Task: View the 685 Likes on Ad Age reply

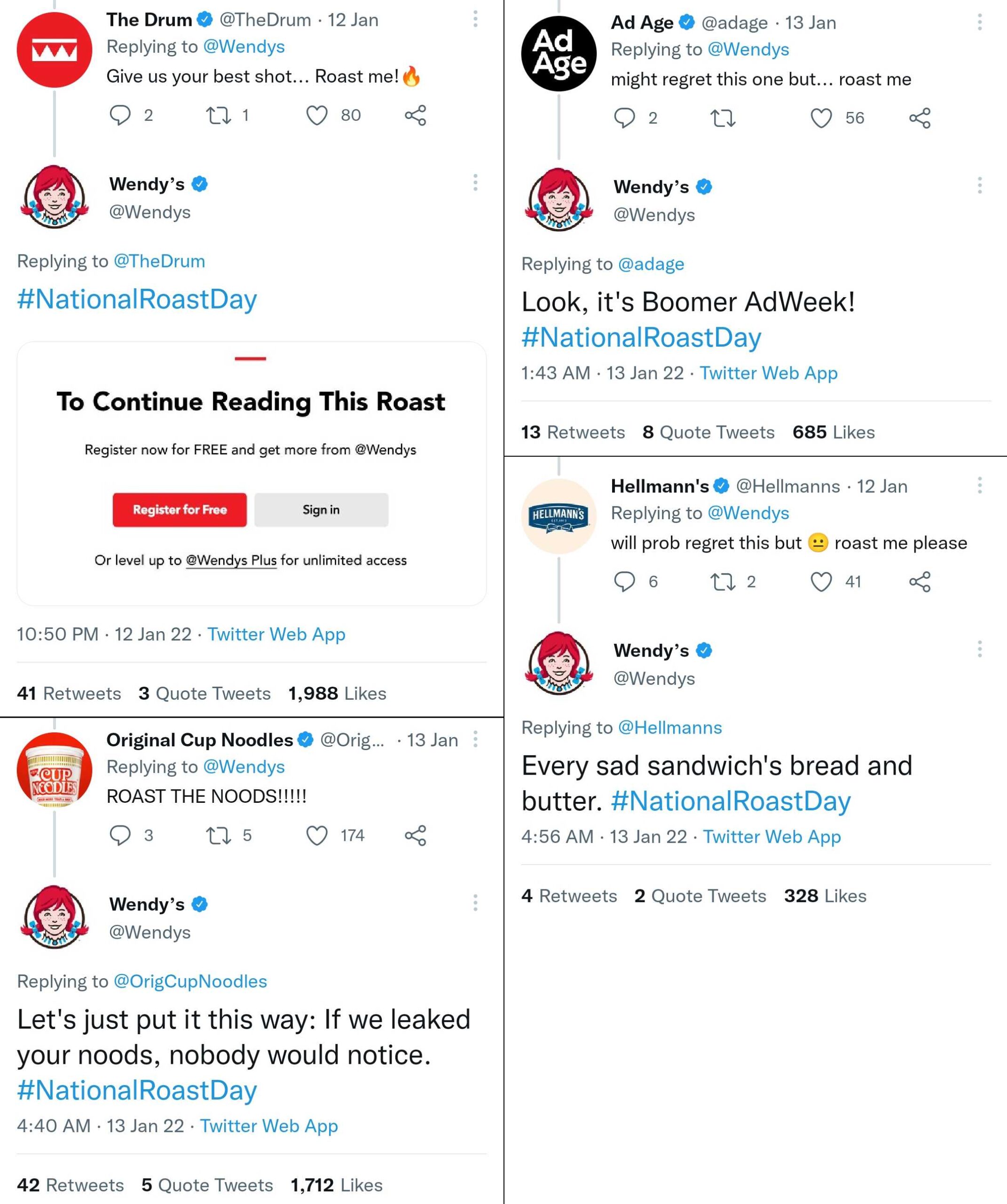Action: 834,432
